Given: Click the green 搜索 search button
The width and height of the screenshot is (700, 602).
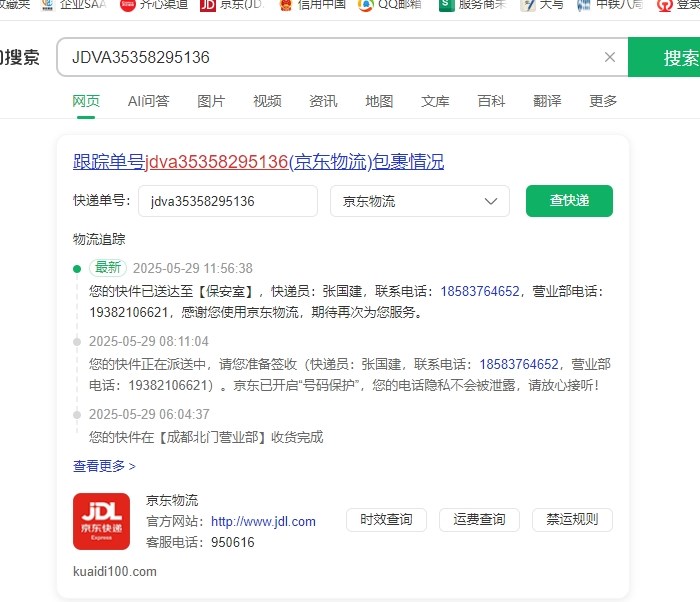Looking at the screenshot, I should [x=664, y=57].
